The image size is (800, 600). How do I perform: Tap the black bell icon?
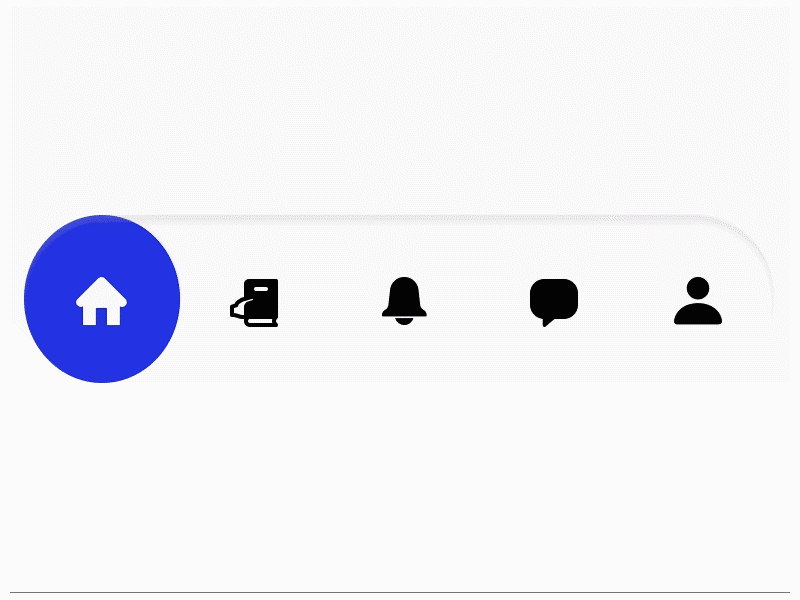click(x=404, y=301)
